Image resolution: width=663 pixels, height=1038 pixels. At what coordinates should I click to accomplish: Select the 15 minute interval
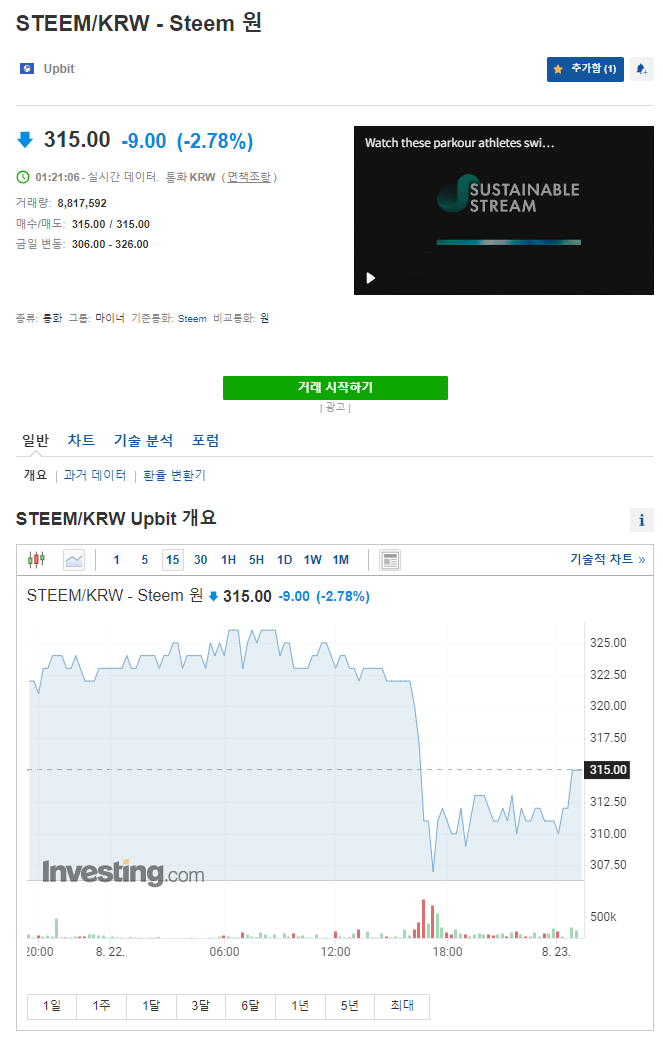[173, 560]
